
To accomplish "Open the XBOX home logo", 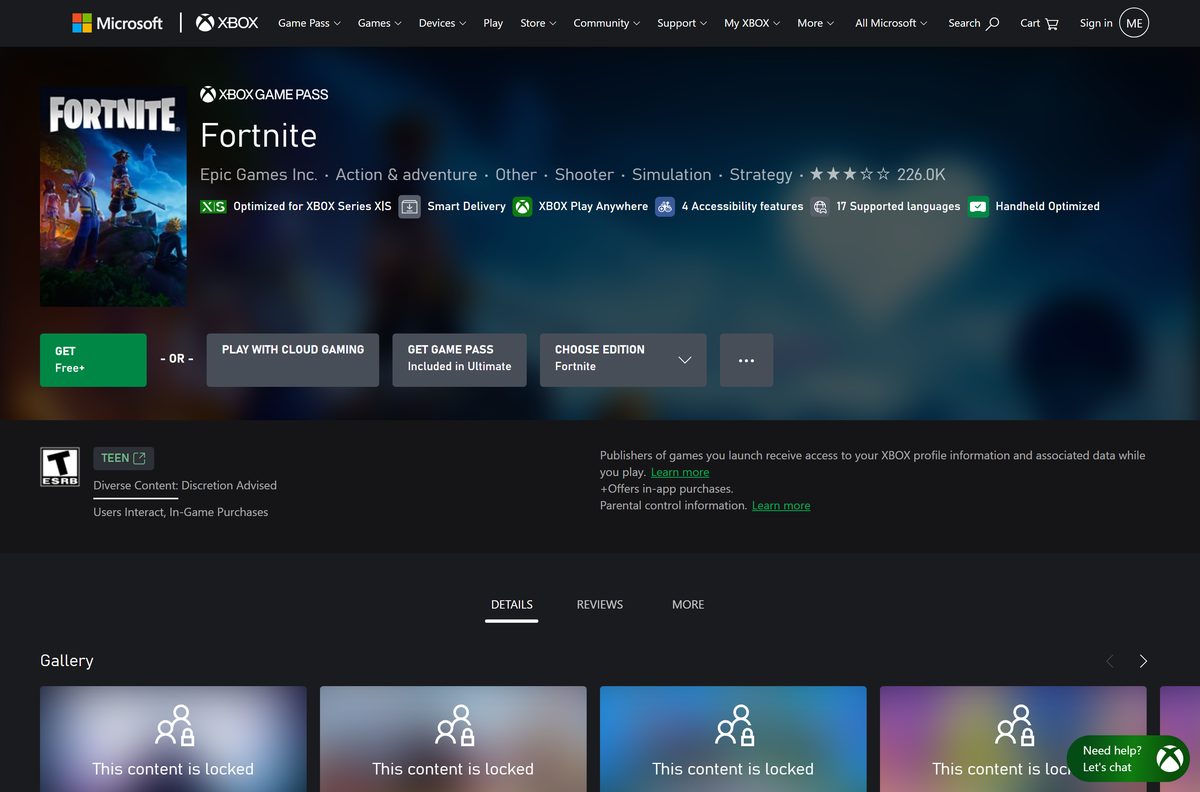I will tap(227, 22).
